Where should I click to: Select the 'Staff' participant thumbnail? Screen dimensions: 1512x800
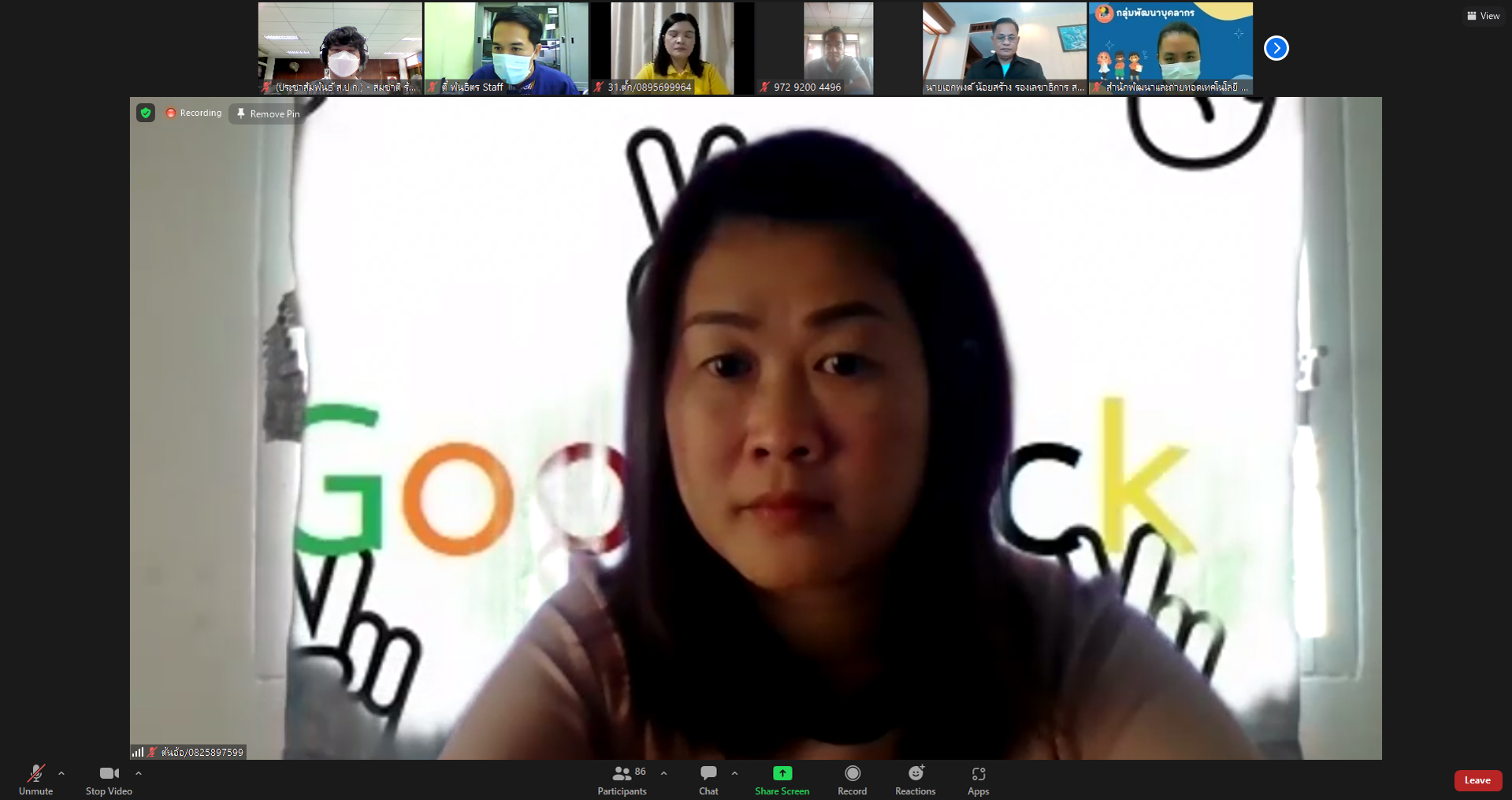click(x=506, y=48)
